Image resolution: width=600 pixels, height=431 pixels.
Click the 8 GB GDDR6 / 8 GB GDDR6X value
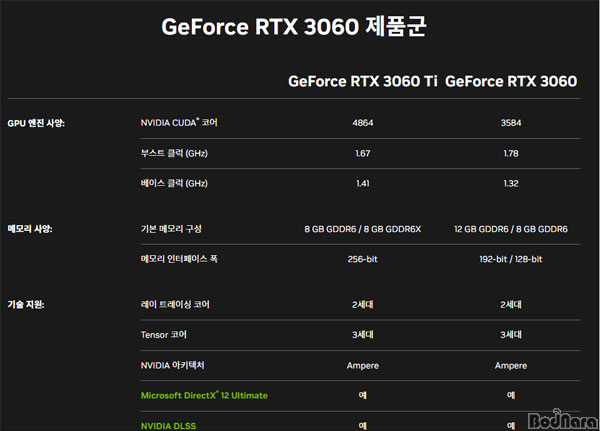point(363,229)
